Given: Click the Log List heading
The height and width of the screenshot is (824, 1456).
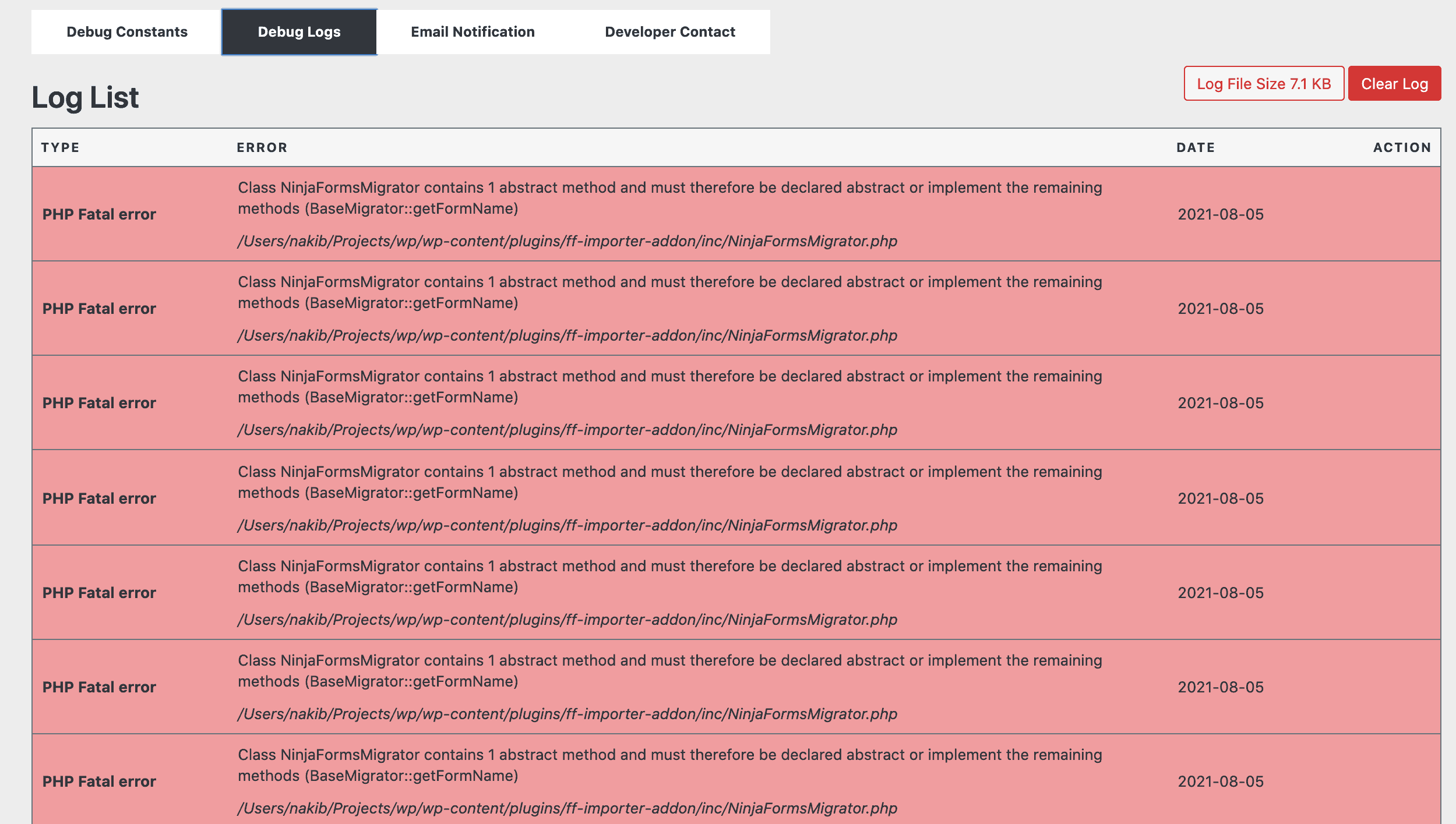Looking at the screenshot, I should (85, 97).
